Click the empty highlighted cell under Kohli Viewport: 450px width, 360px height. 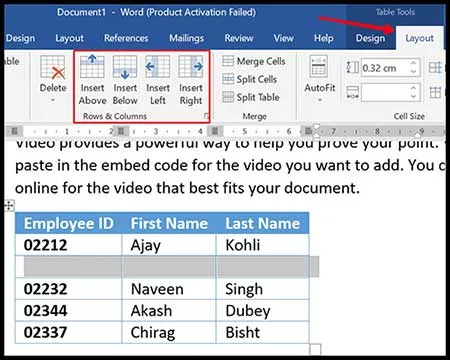(262, 267)
